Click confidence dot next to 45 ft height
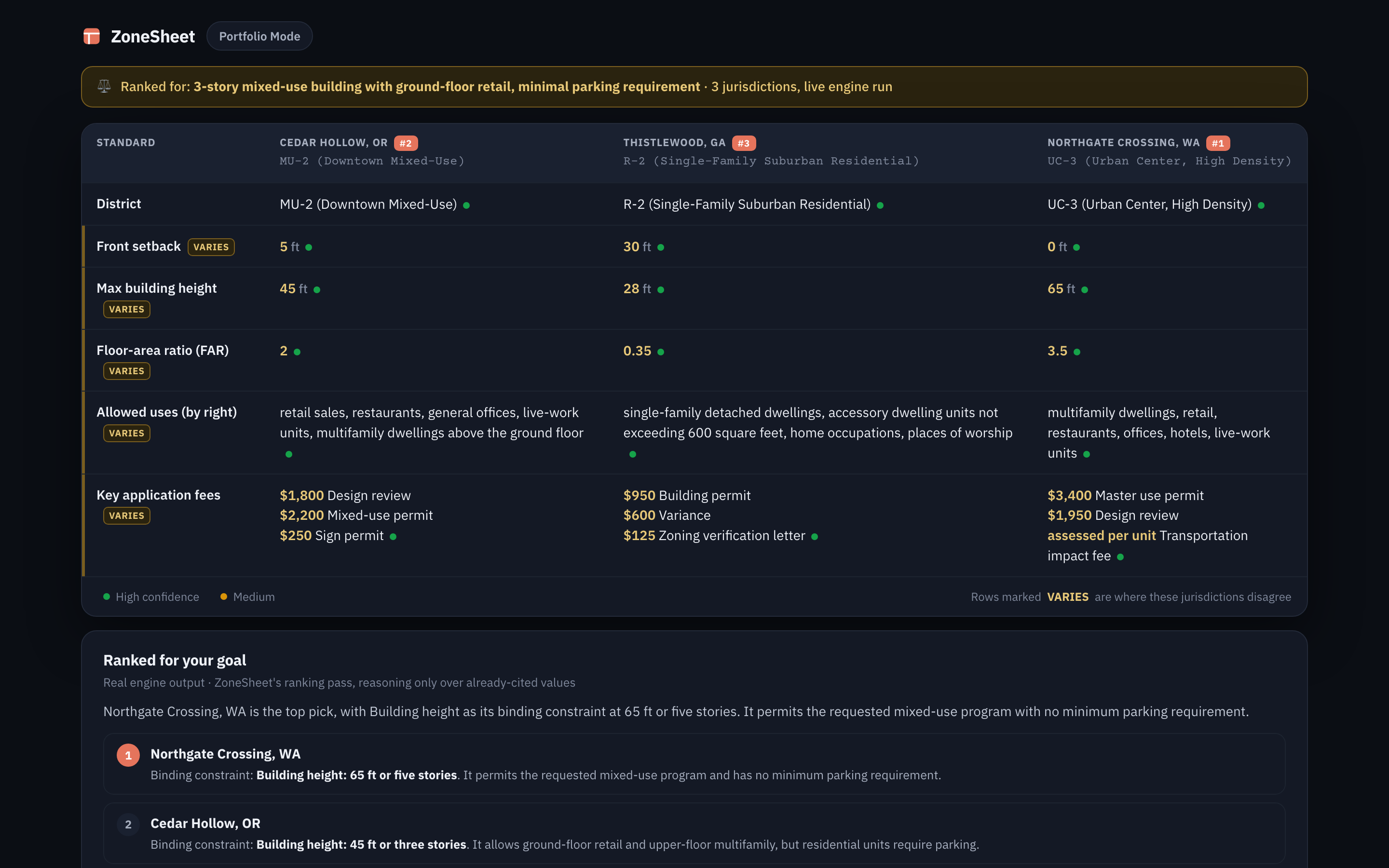This screenshot has width=1389, height=868. 317,290
